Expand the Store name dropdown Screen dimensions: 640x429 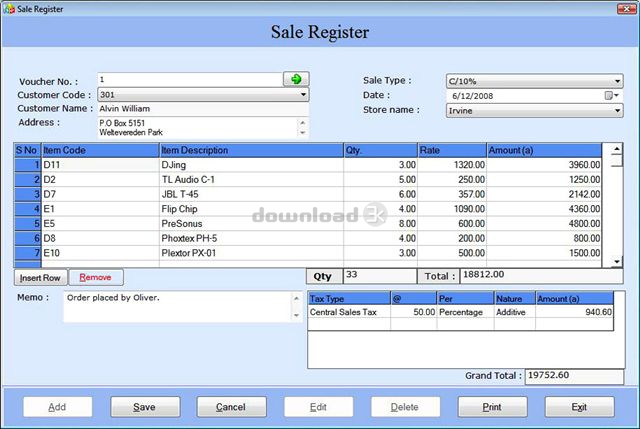[617, 111]
